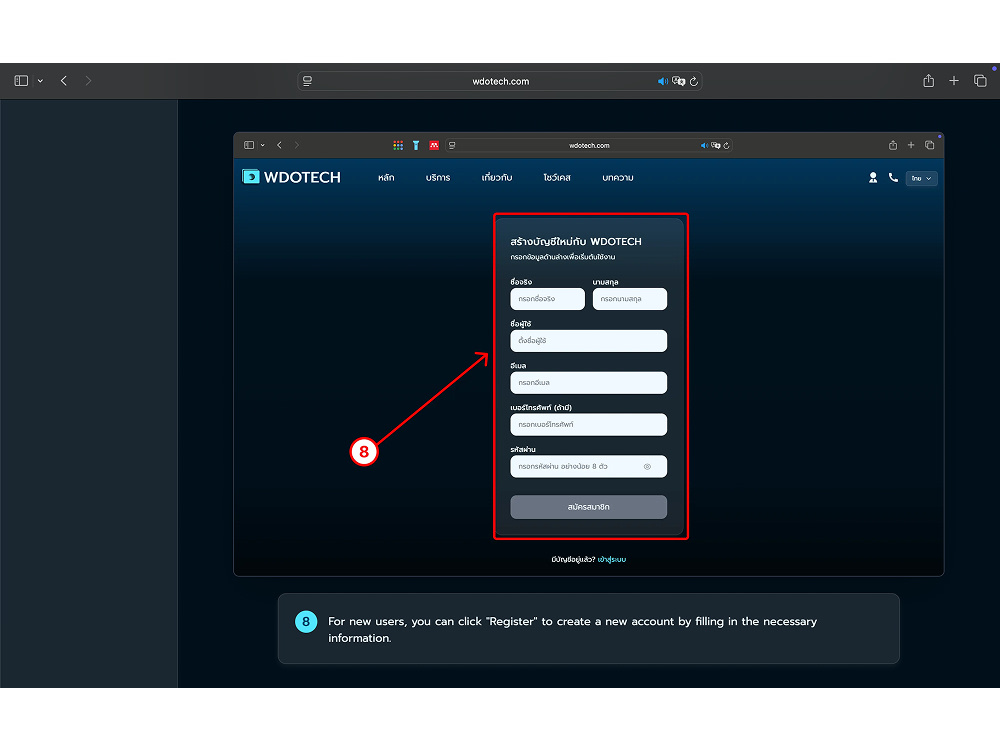Click tab overview icon in inner screenshot browser
1000x750 pixels.
point(930,145)
